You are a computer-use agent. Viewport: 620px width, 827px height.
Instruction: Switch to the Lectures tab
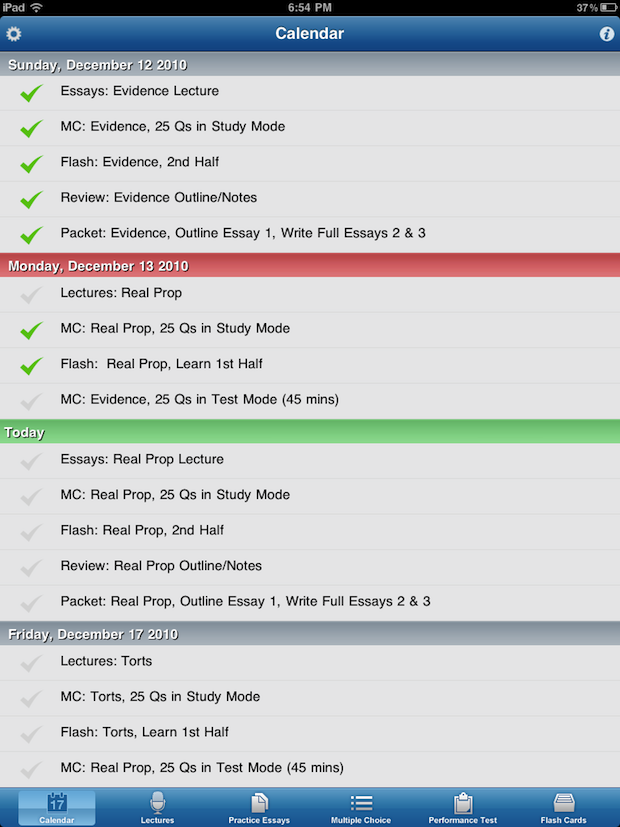pyautogui.click(x=157, y=807)
